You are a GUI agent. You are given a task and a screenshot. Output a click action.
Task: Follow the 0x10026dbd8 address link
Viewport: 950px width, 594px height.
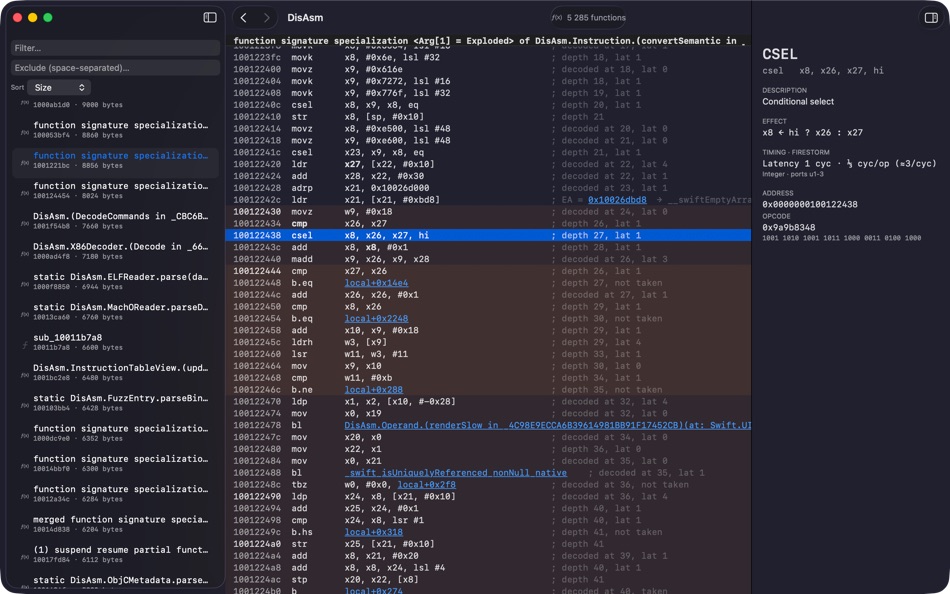pyautogui.click(x=617, y=199)
